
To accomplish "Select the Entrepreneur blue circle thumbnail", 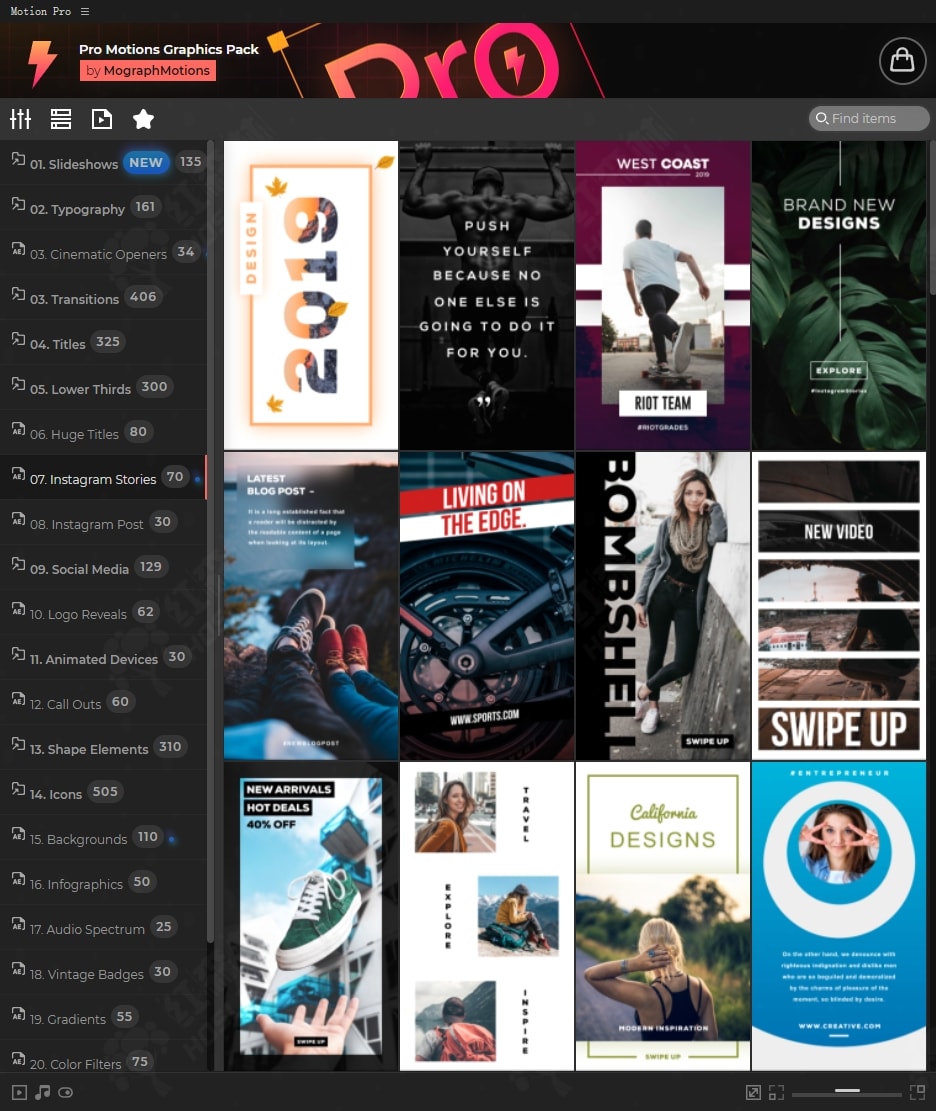I will click(x=839, y=916).
